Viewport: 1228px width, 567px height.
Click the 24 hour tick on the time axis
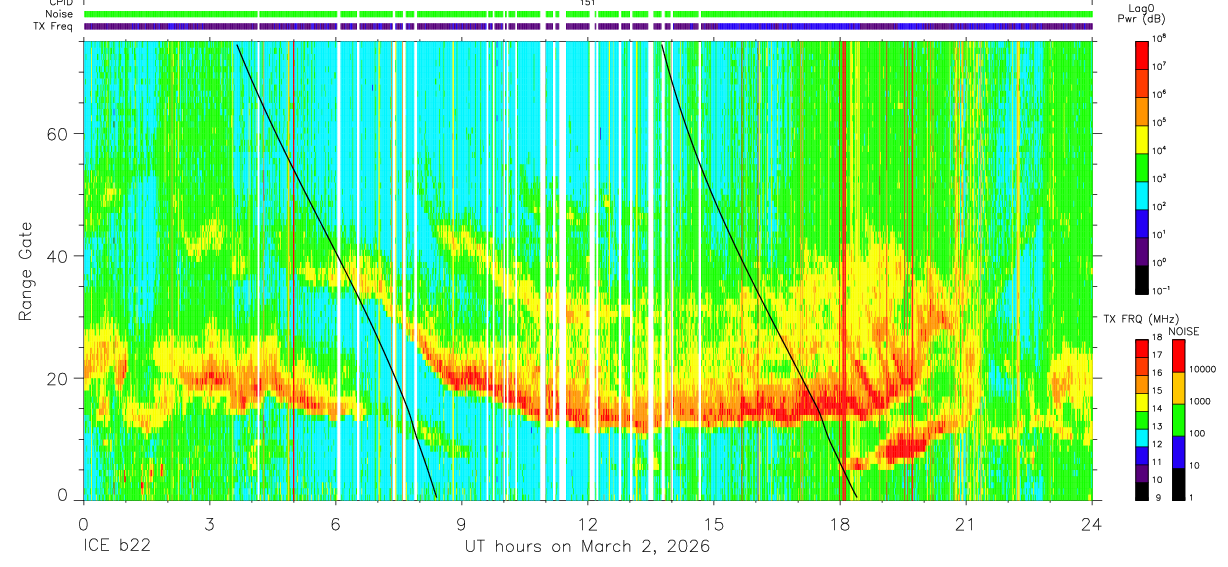tap(1092, 523)
